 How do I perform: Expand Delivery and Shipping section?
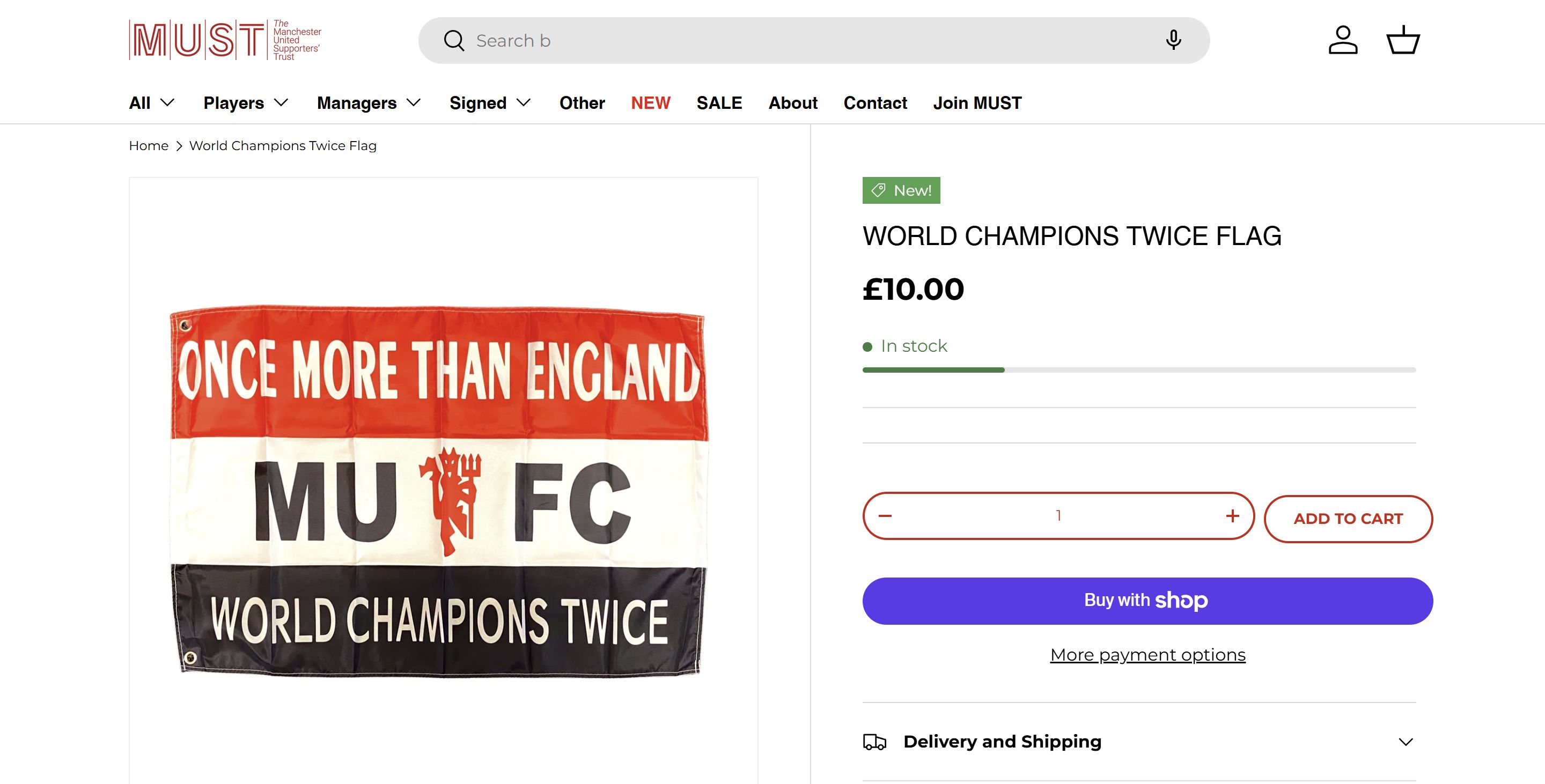coord(1138,742)
